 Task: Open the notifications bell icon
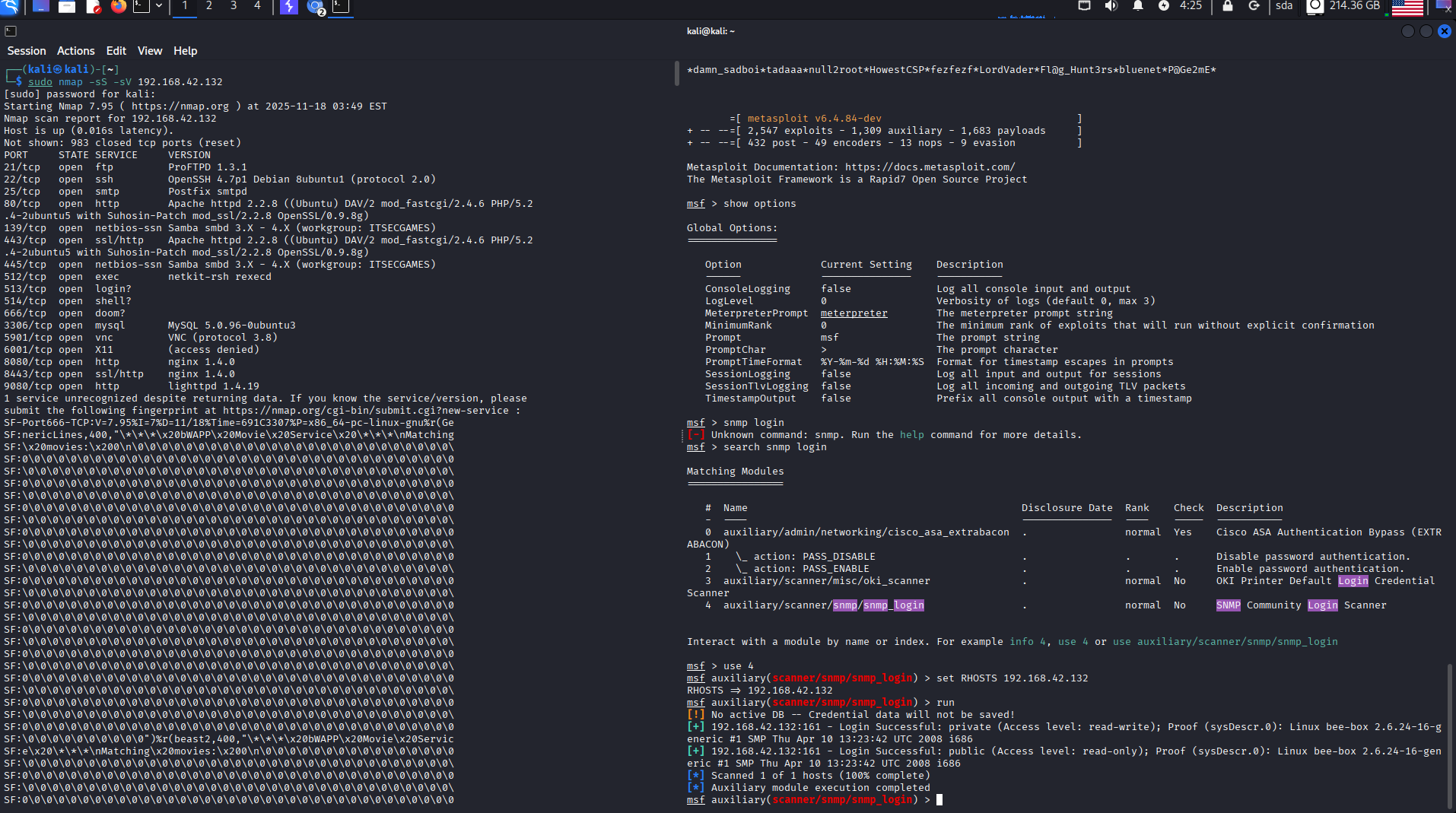(1137, 6)
